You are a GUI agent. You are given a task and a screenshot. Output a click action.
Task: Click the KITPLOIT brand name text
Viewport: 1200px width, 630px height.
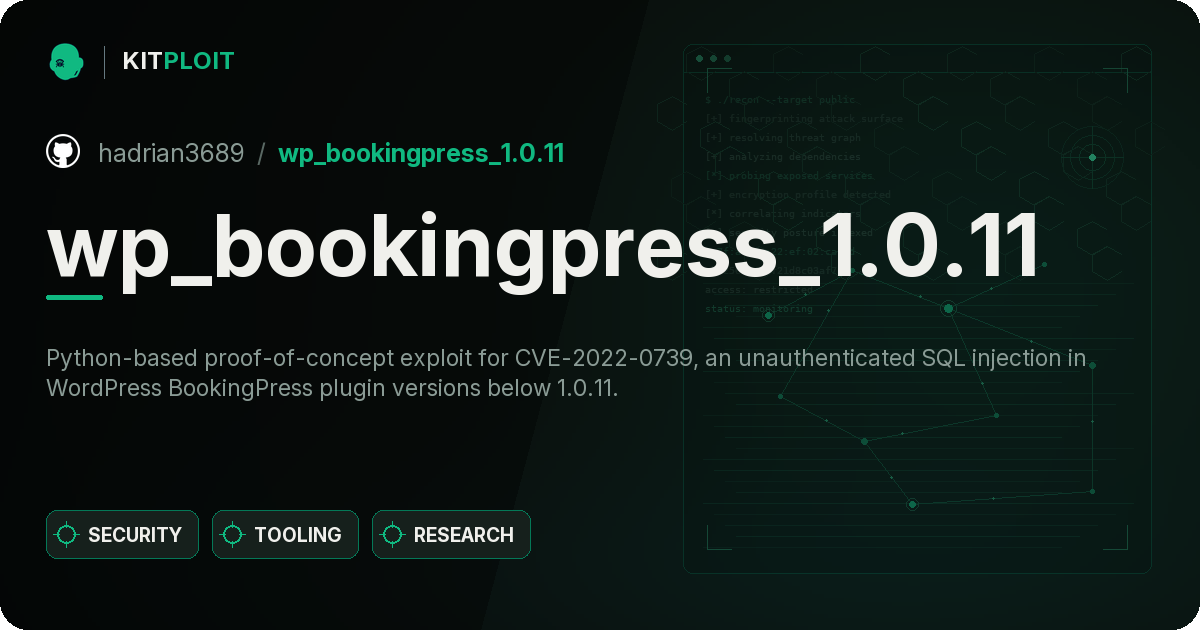[x=178, y=61]
